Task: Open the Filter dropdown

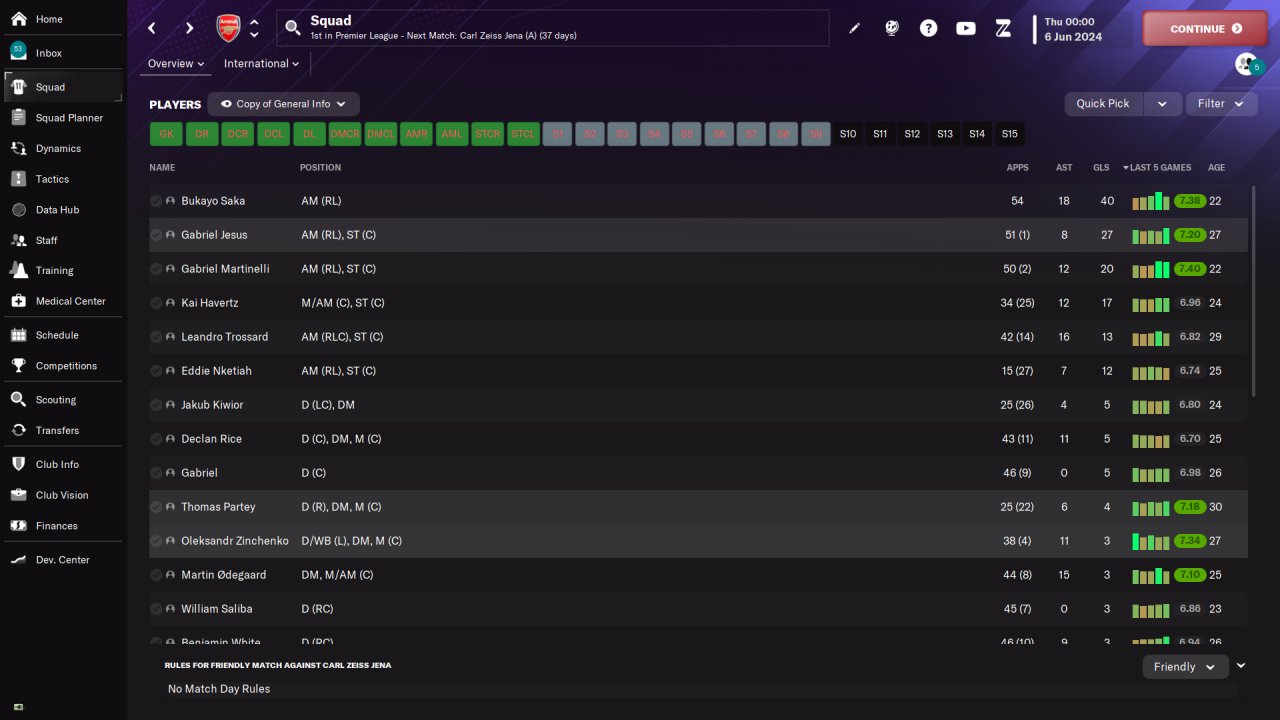Action: pyautogui.click(x=1221, y=104)
